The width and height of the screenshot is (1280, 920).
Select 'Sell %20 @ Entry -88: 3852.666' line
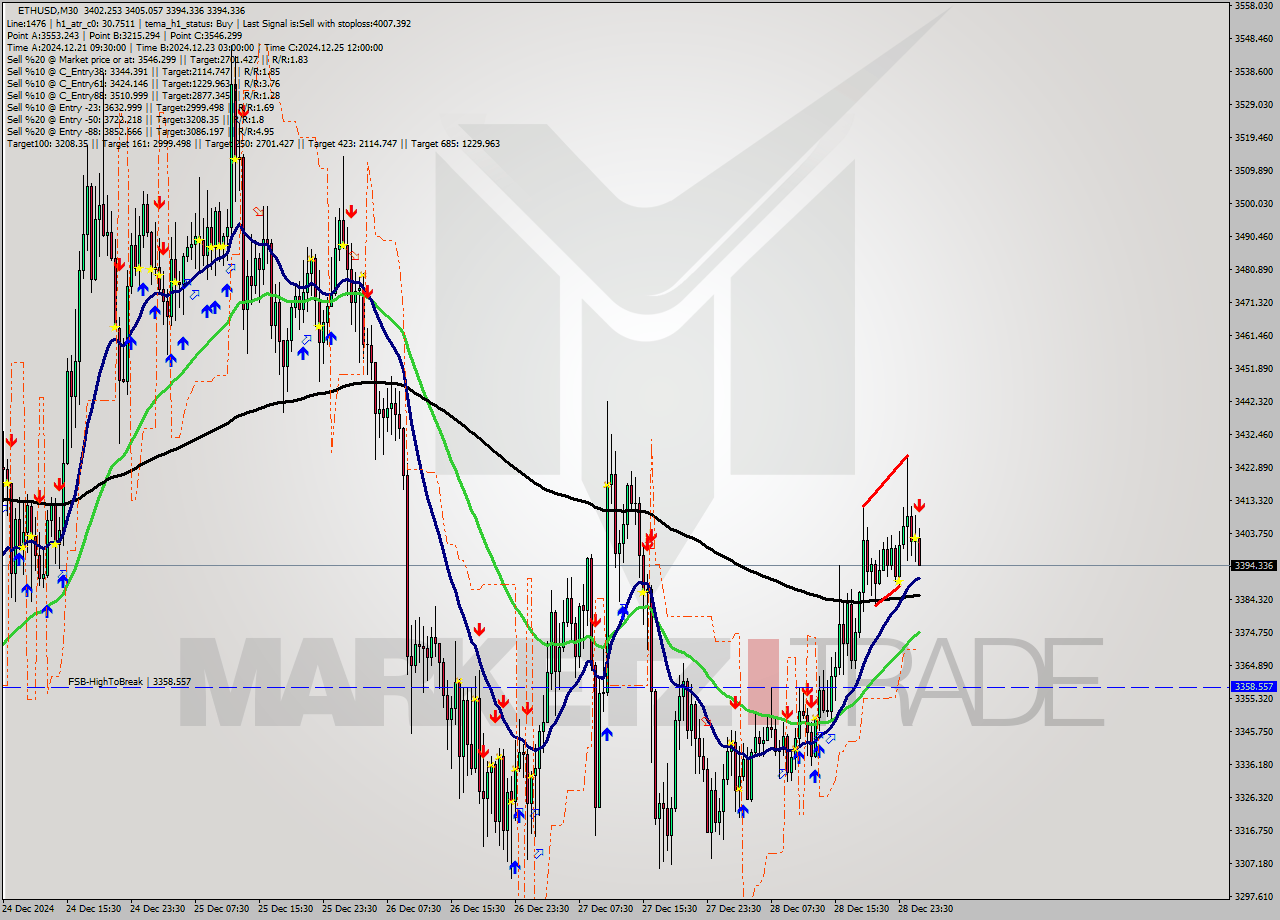[x=140, y=131]
